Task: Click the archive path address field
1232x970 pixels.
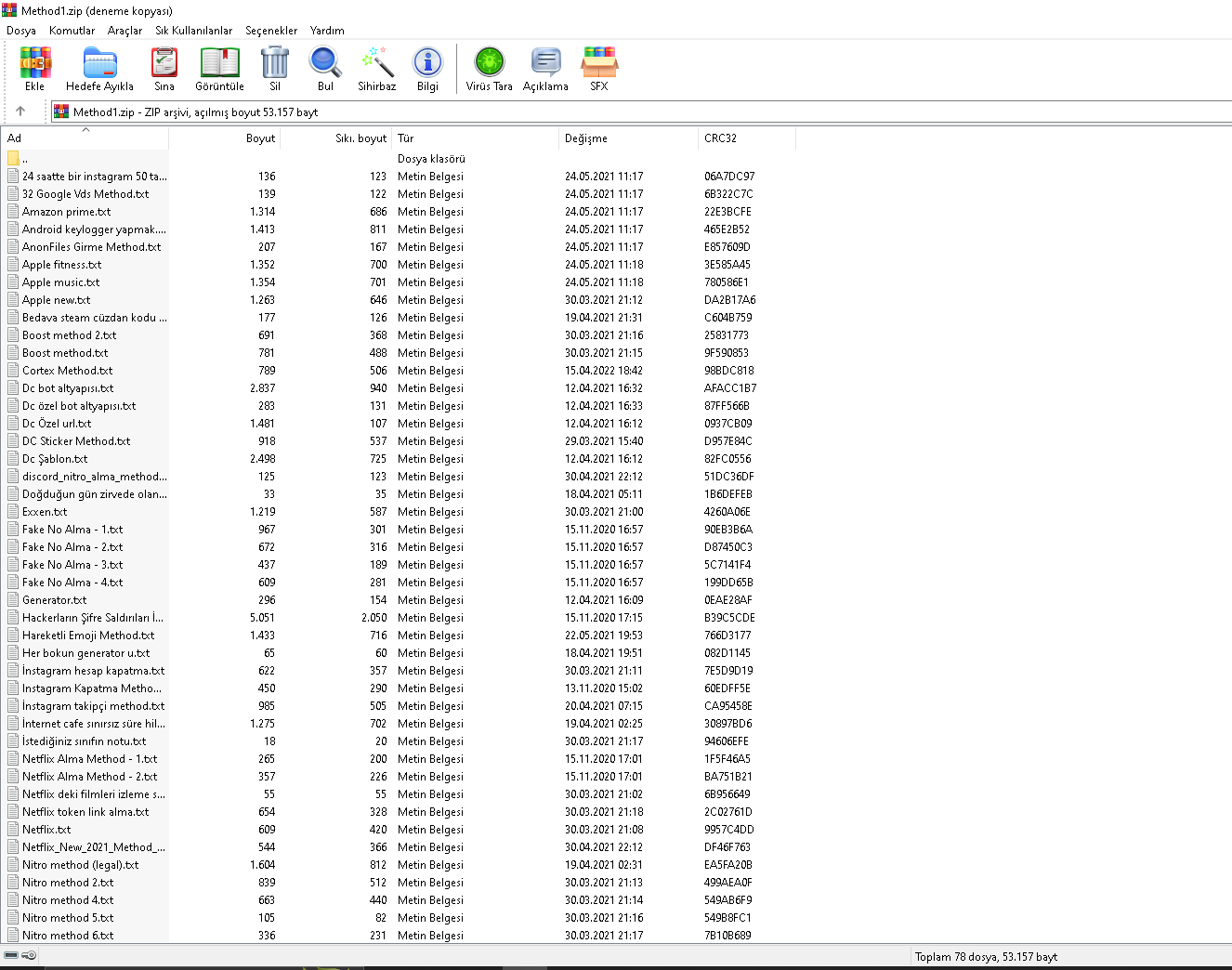Action: [640, 111]
